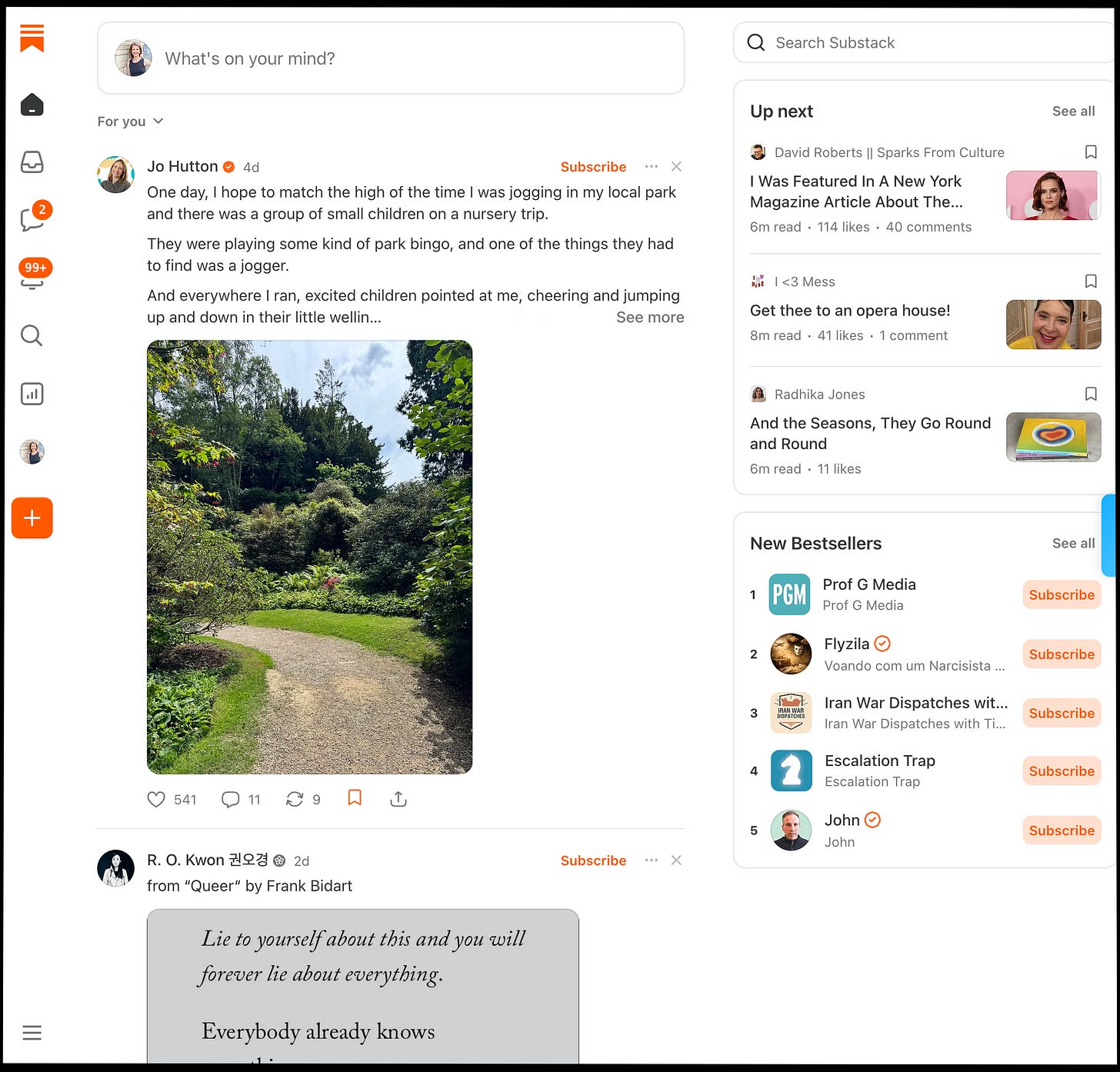This screenshot has height=1072, width=1120.
Task: Dismiss Jo Hutton's post
Action: pyautogui.click(x=676, y=167)
